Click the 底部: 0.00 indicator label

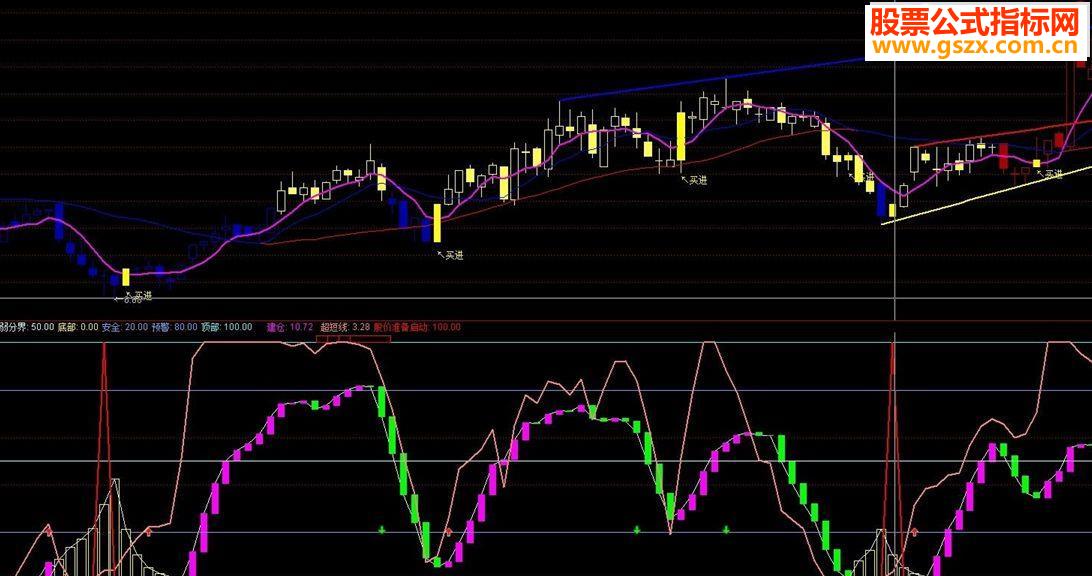78,327
